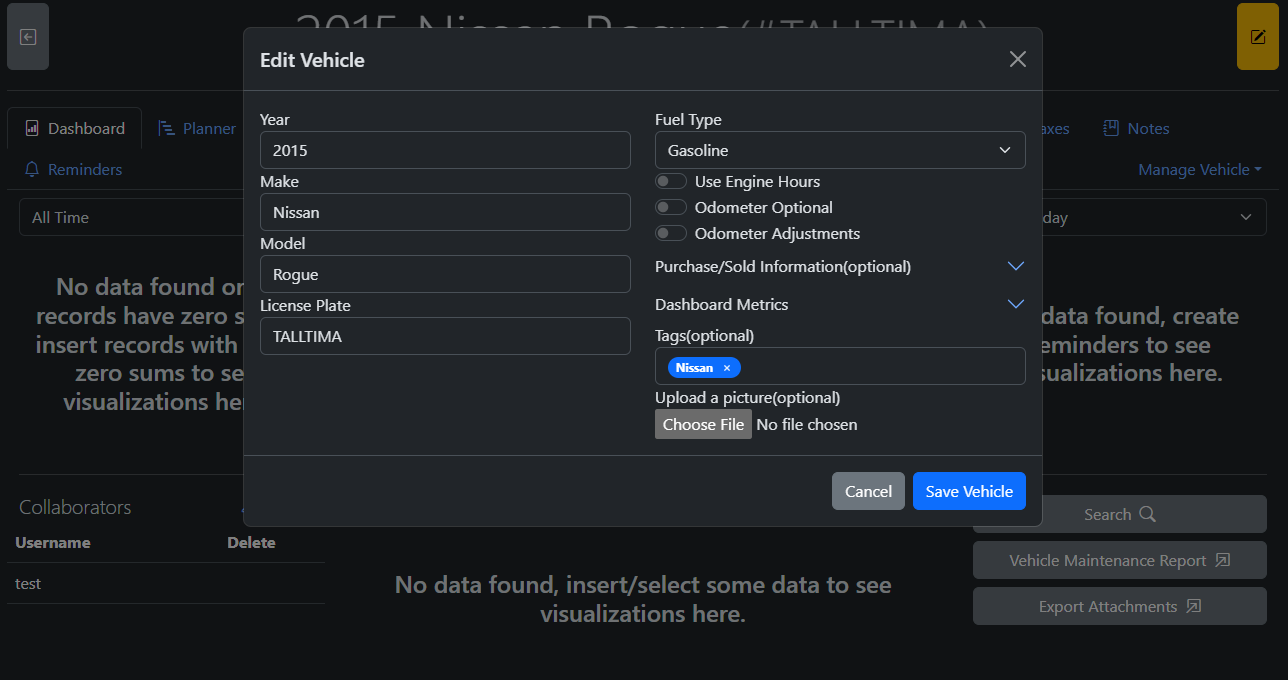This screenshot has width=1288, height=680.
Task: Open the Vehicle Maintenance Report
Action: 1119,560
